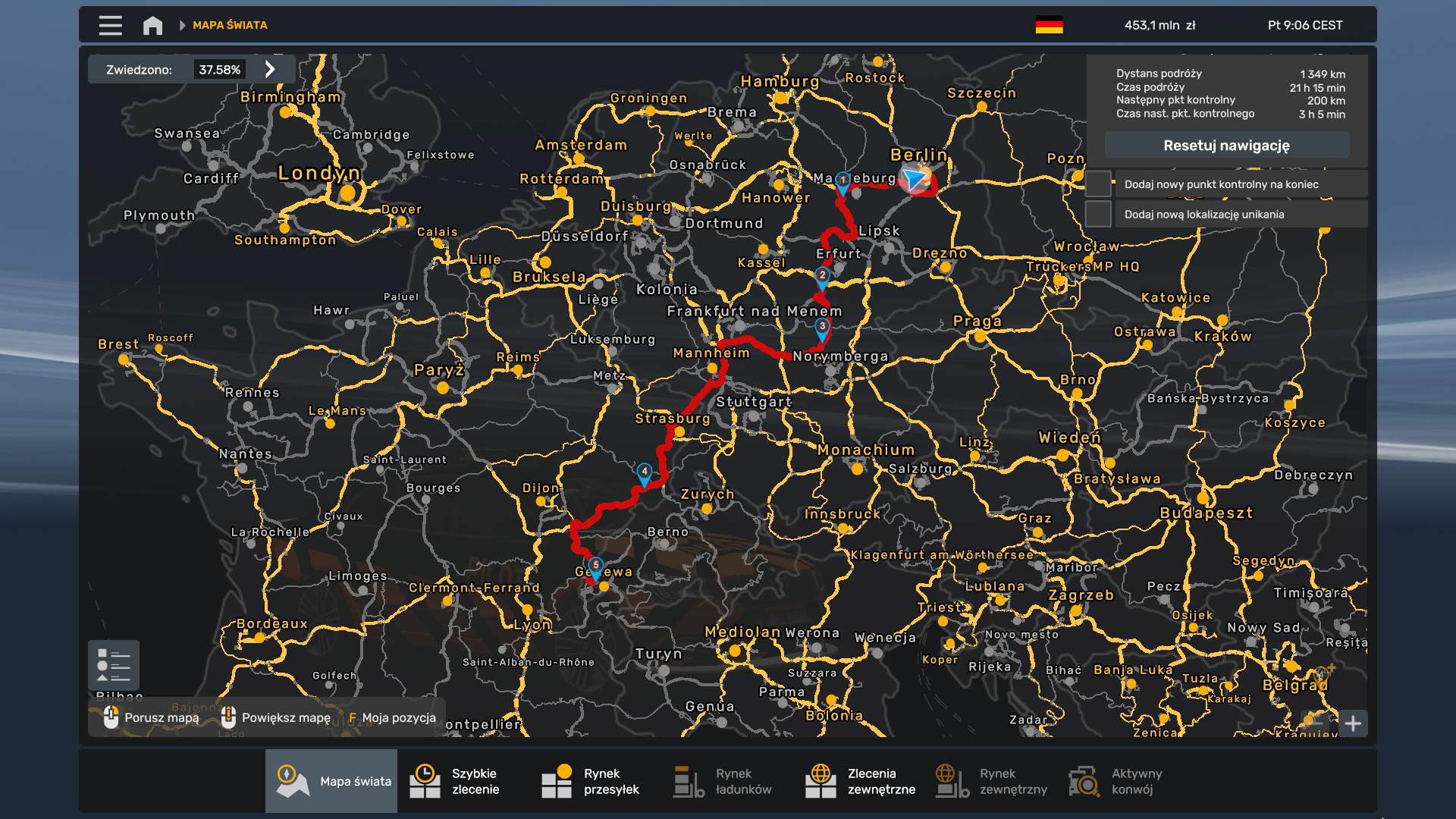Open the map legend icon

(x=114, y=665)
